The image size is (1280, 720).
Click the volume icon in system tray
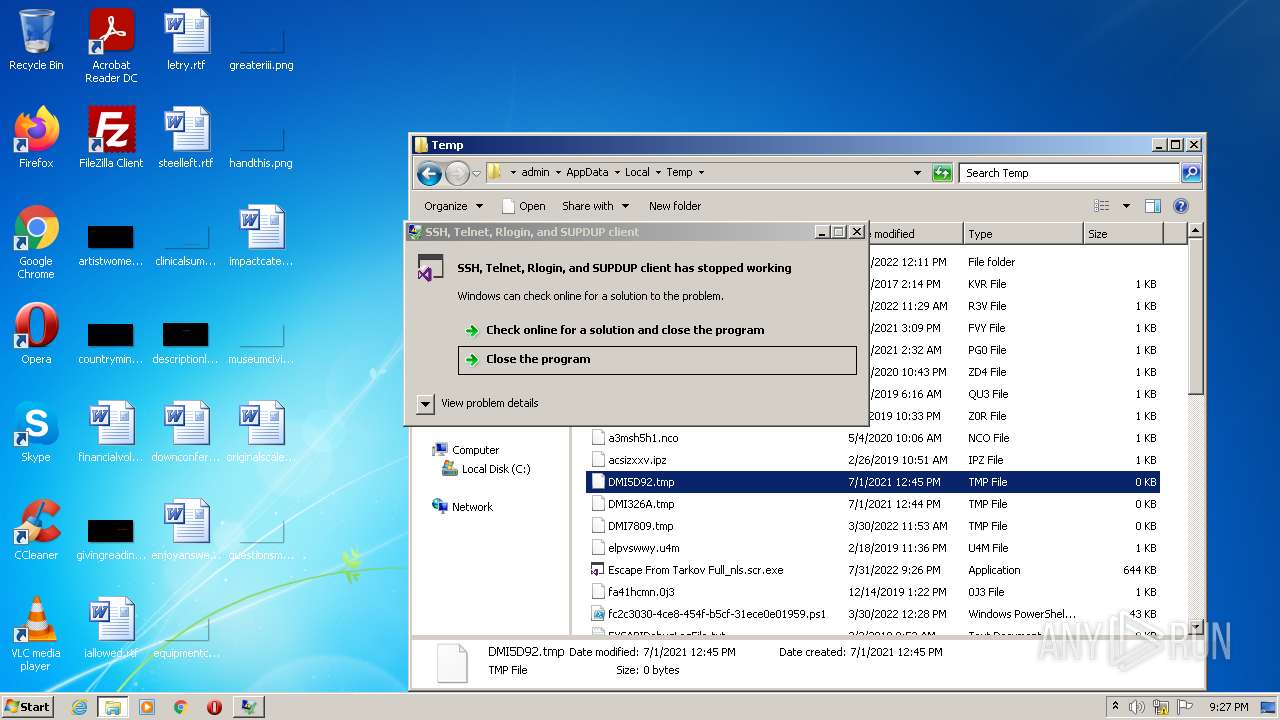click(x=1138, y=707)
